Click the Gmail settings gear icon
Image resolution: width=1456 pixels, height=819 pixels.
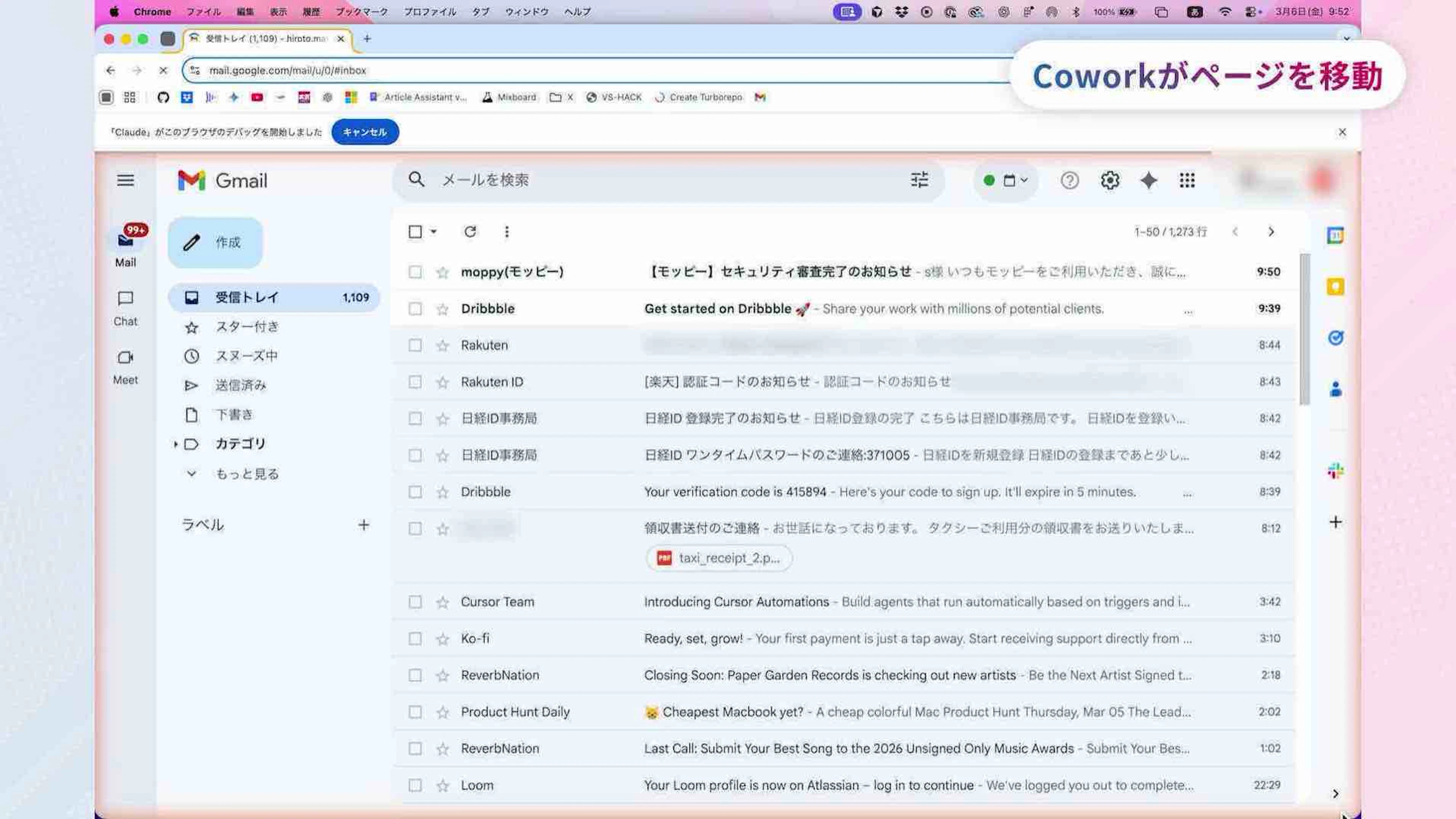point(1109,181)
